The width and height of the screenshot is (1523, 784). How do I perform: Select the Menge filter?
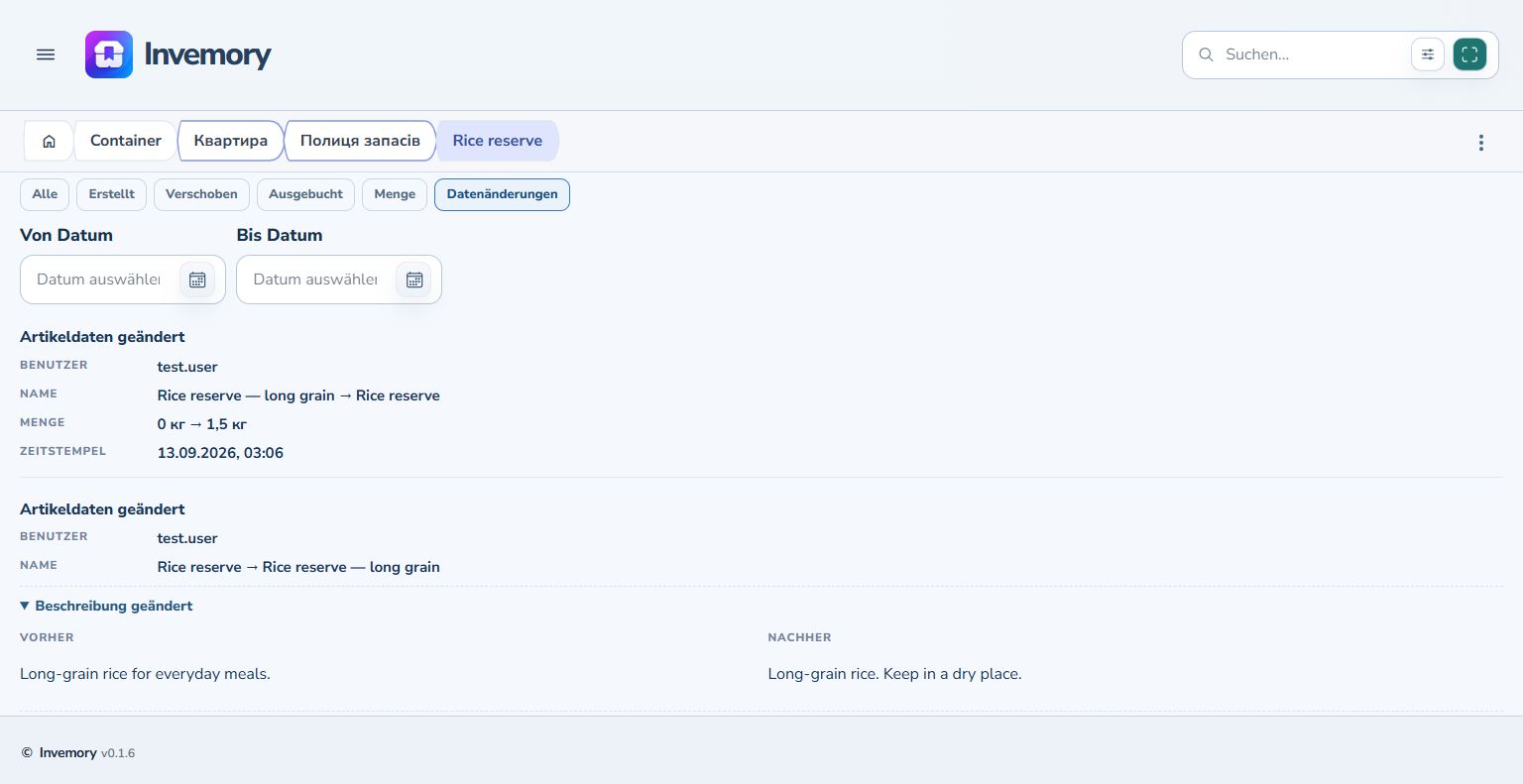[x=395, y=194]
